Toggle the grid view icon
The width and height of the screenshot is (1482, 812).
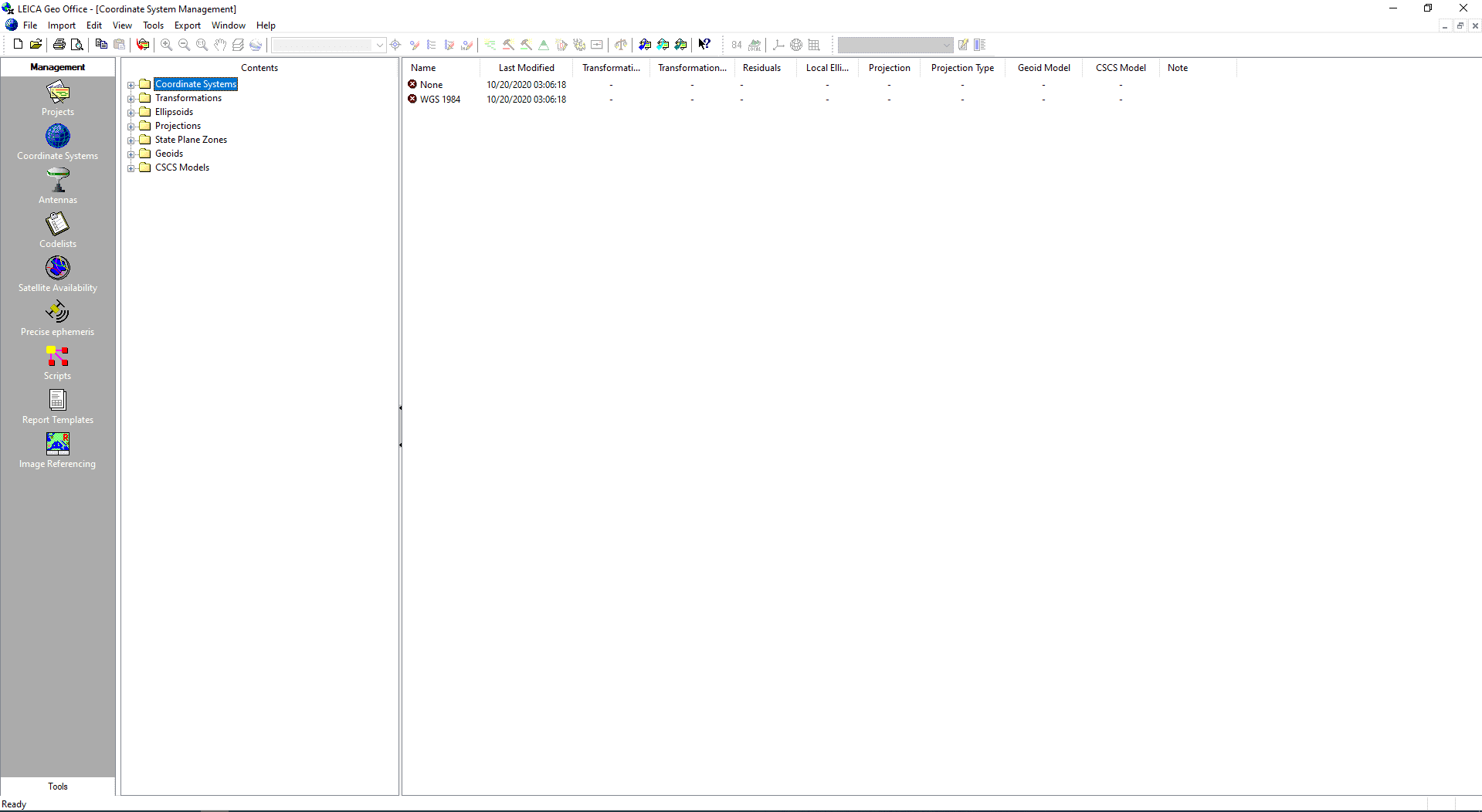[813, 44]
